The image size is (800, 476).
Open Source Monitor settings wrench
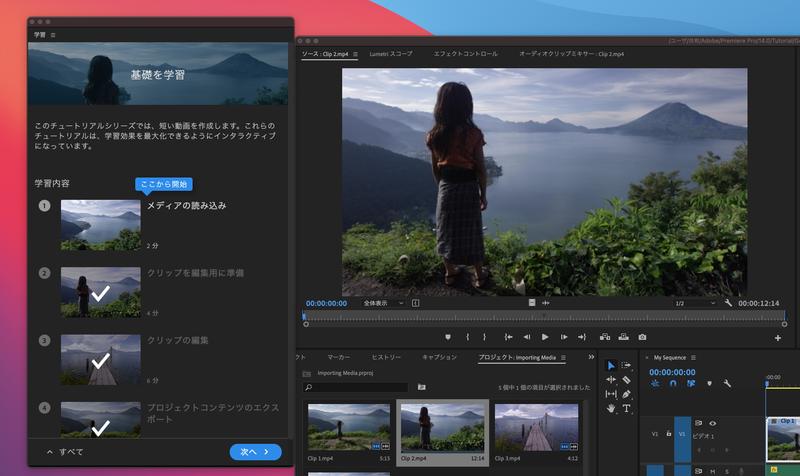point(728,303)
